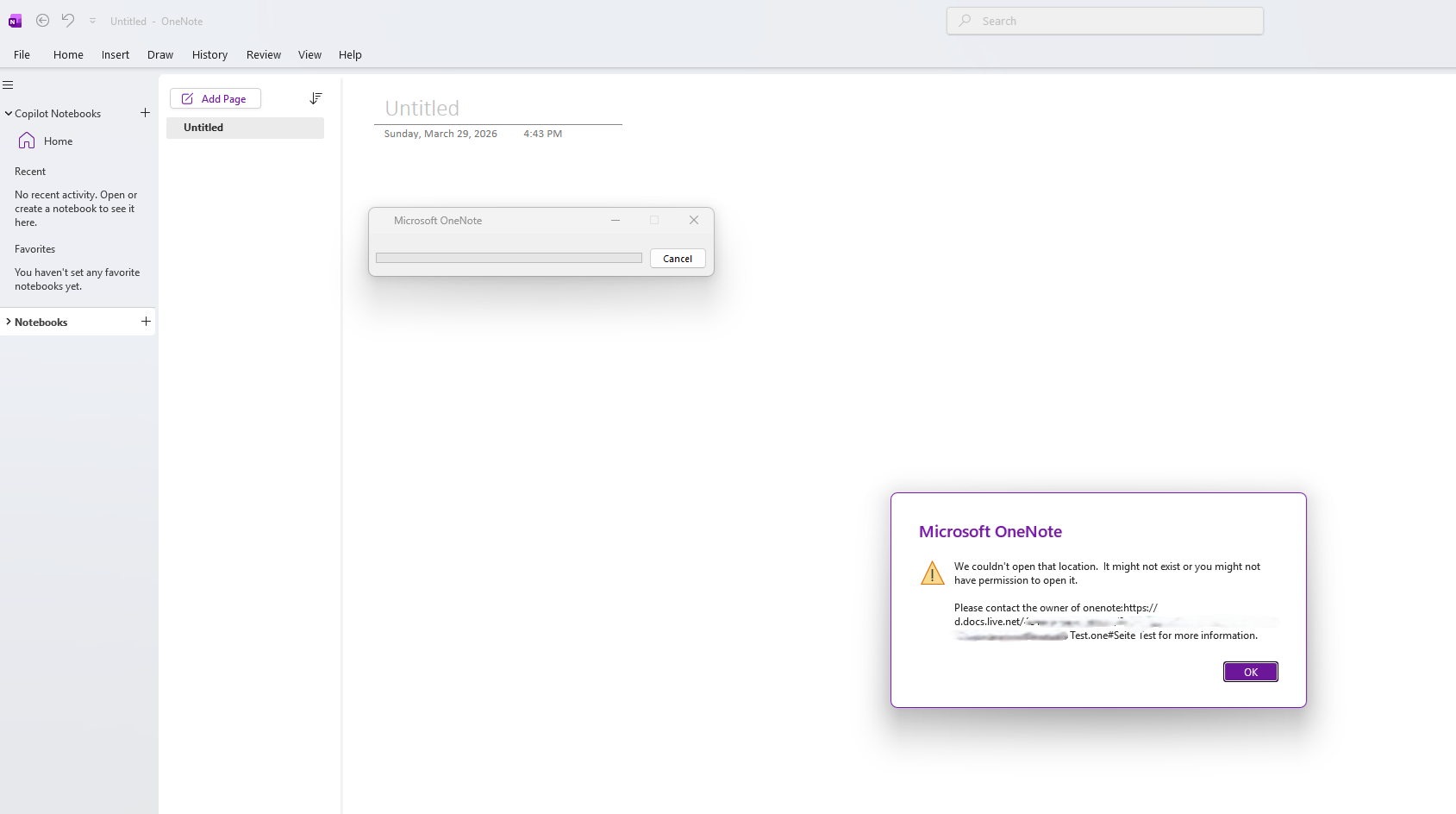Image resolution: width=1456 pixels, height=814 pixels.
Task: Expand the Notebooks section
Action: pos(9,322)
